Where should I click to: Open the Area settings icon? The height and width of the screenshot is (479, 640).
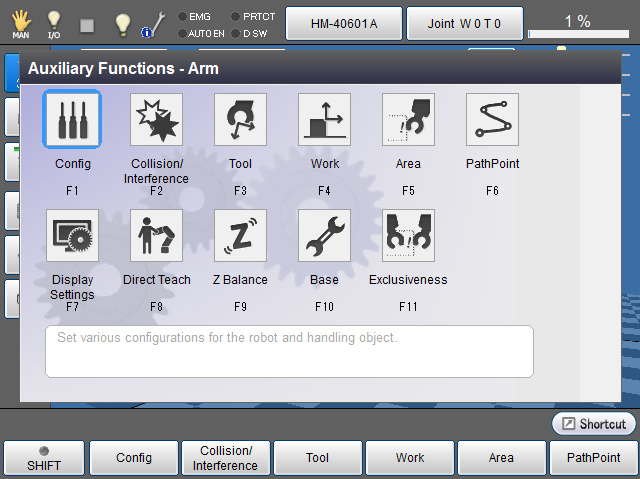tap(408, 120)
